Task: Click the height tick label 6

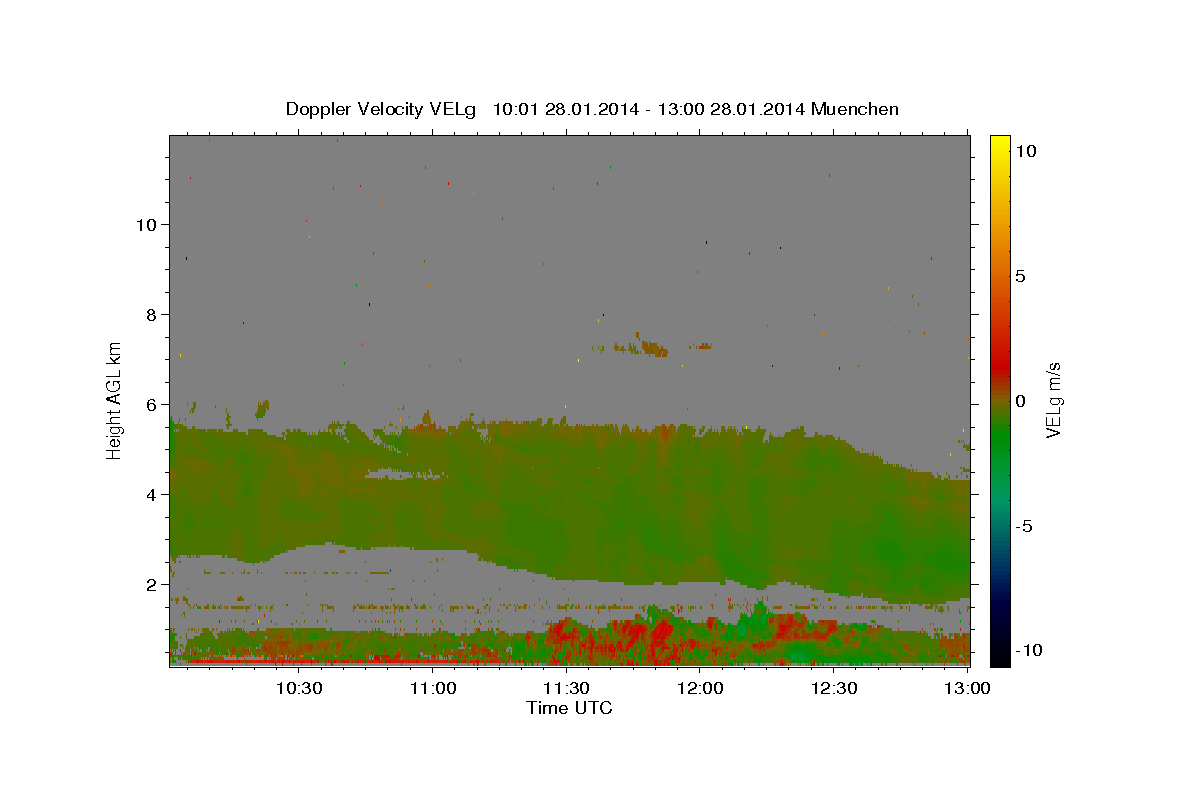Action: [152, 404]
